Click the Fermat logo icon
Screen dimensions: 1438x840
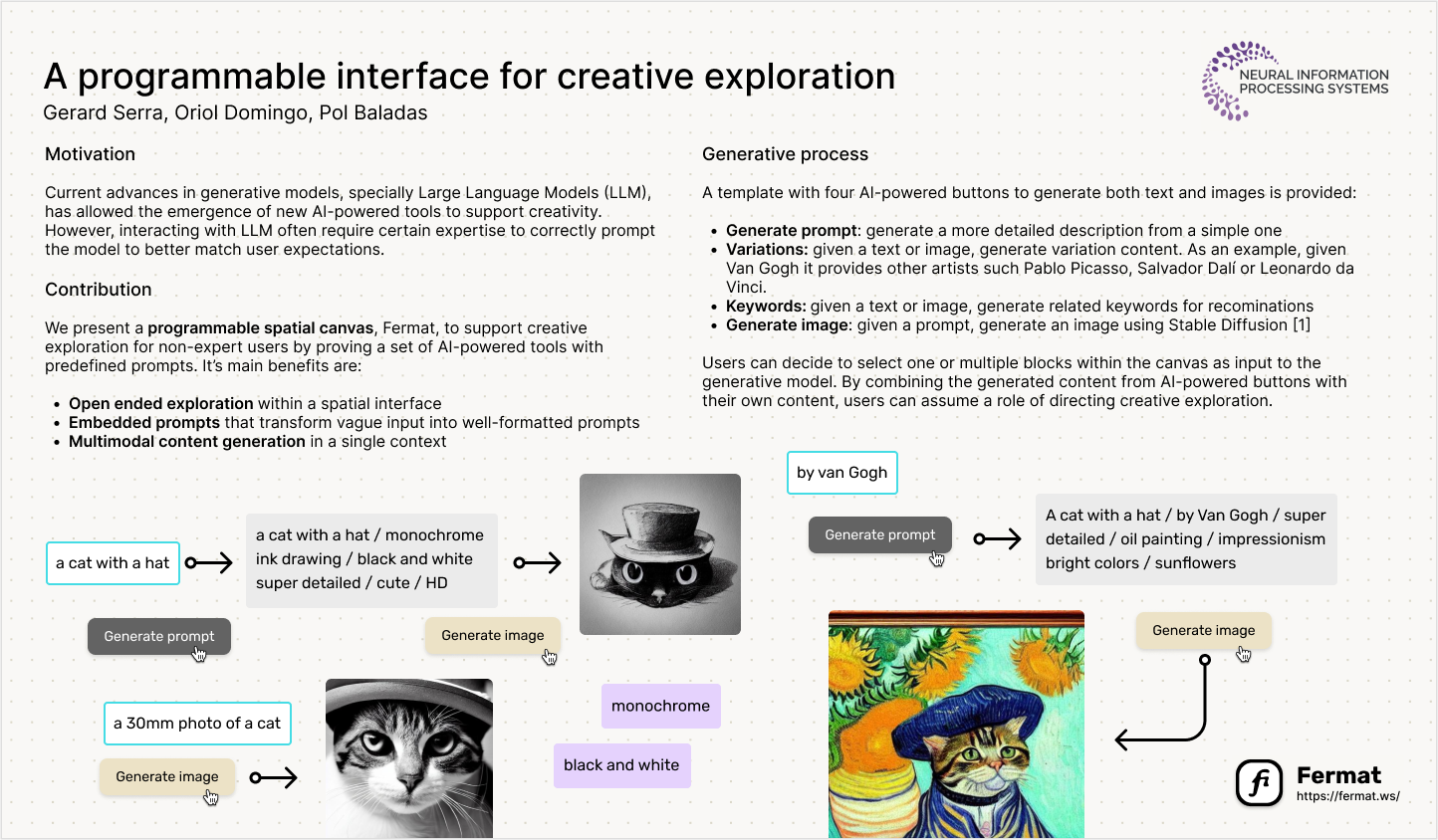point(1259,782)
